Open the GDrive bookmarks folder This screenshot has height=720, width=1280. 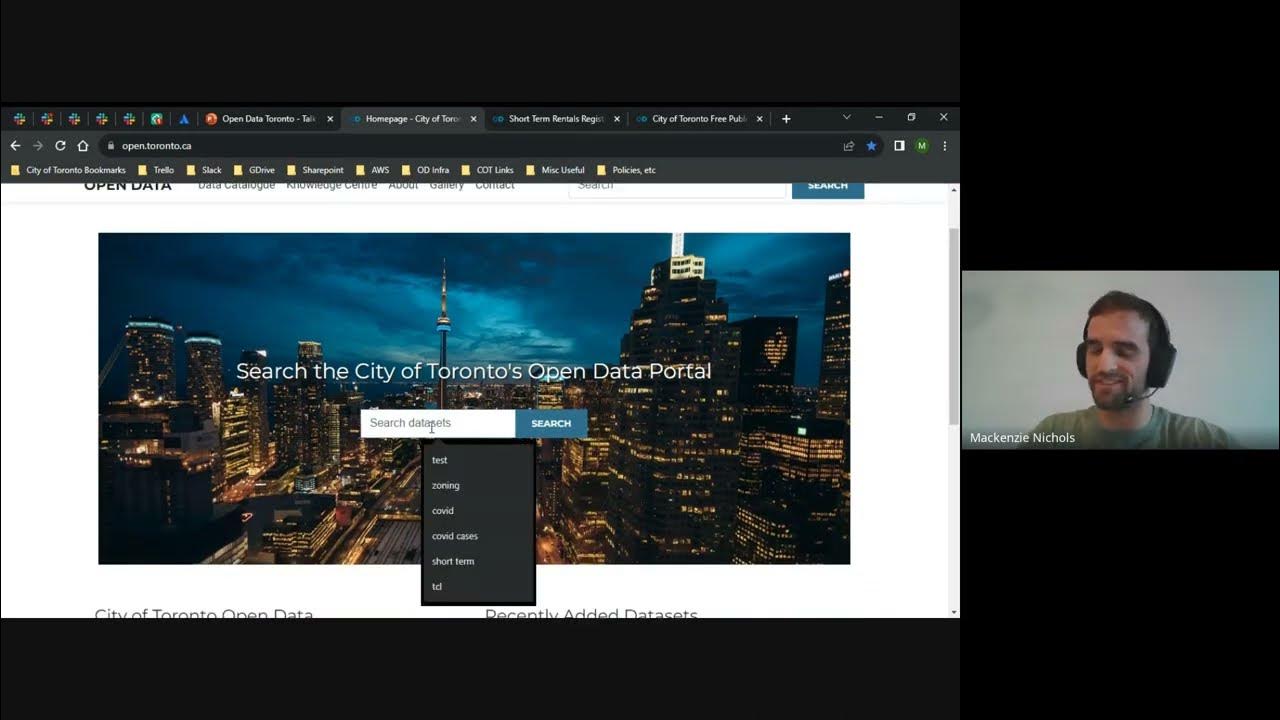pyautogui.click(x=254, y=170)
